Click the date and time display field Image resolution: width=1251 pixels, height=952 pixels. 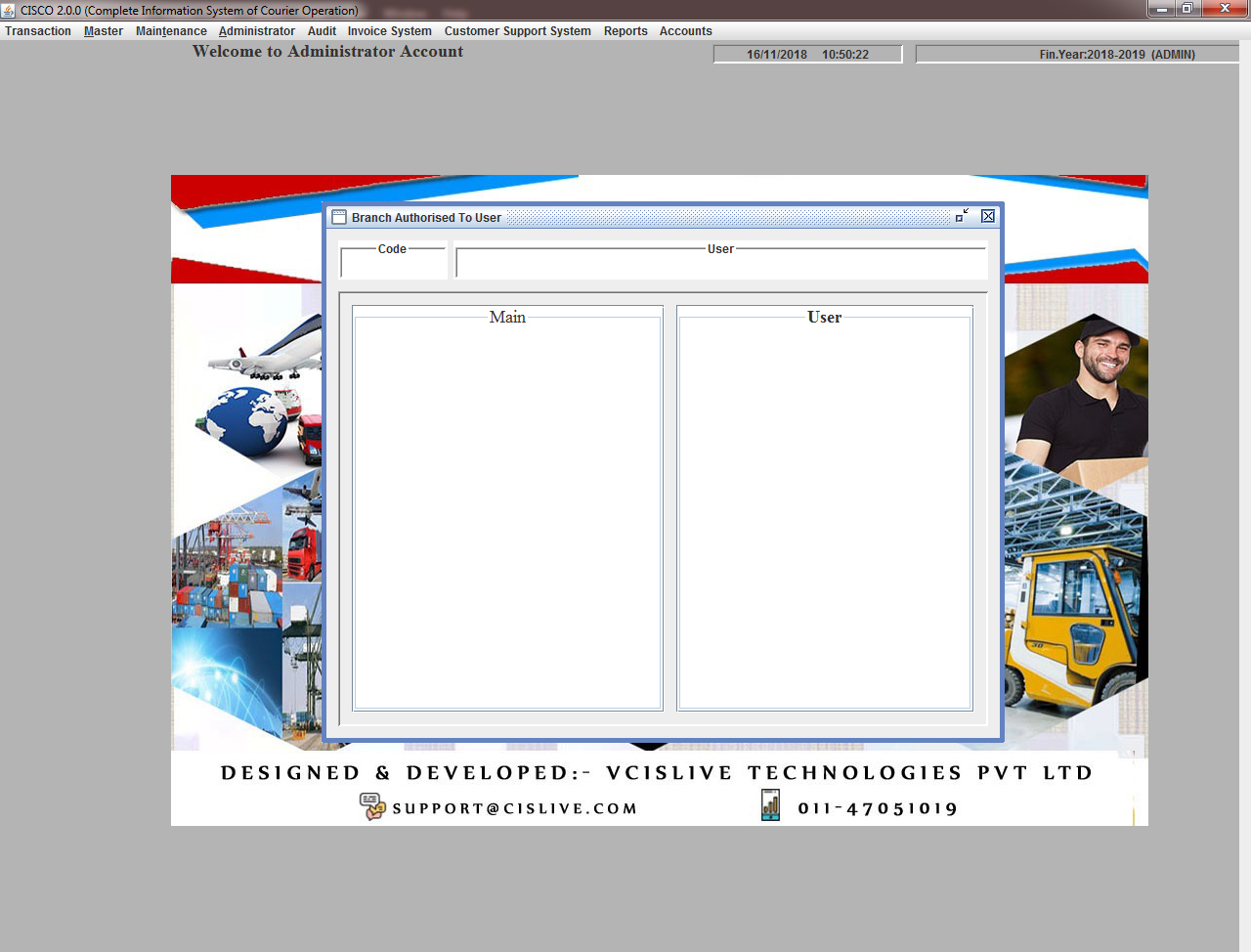[x=807, y=54]
